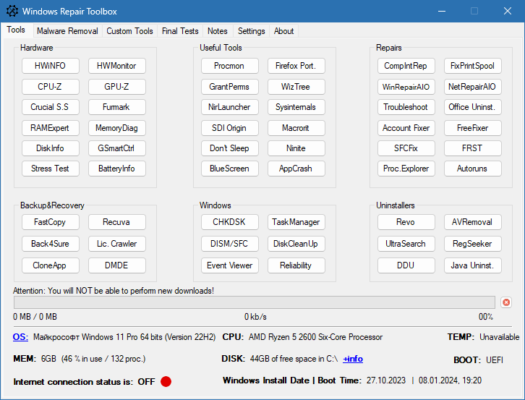Select the Tools tab
This screenshot has width=525, height=400.
[x=16, y=30]
